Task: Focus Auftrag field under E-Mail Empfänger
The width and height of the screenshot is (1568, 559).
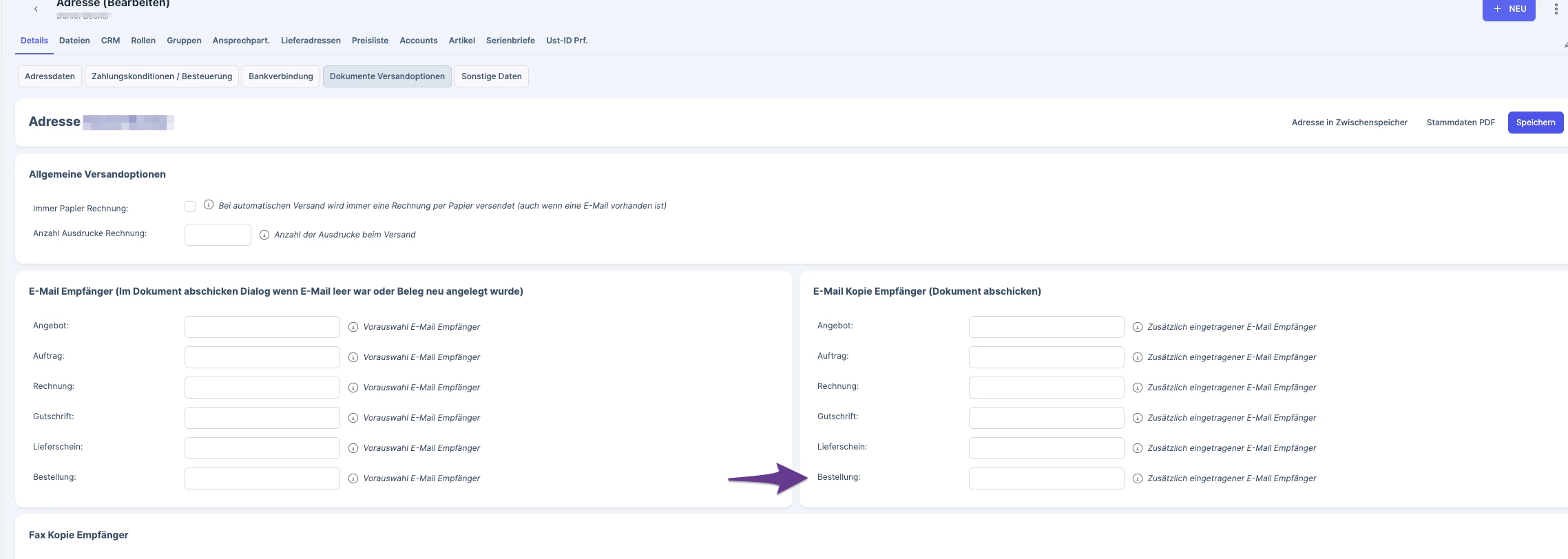Action: coord(262,357)
